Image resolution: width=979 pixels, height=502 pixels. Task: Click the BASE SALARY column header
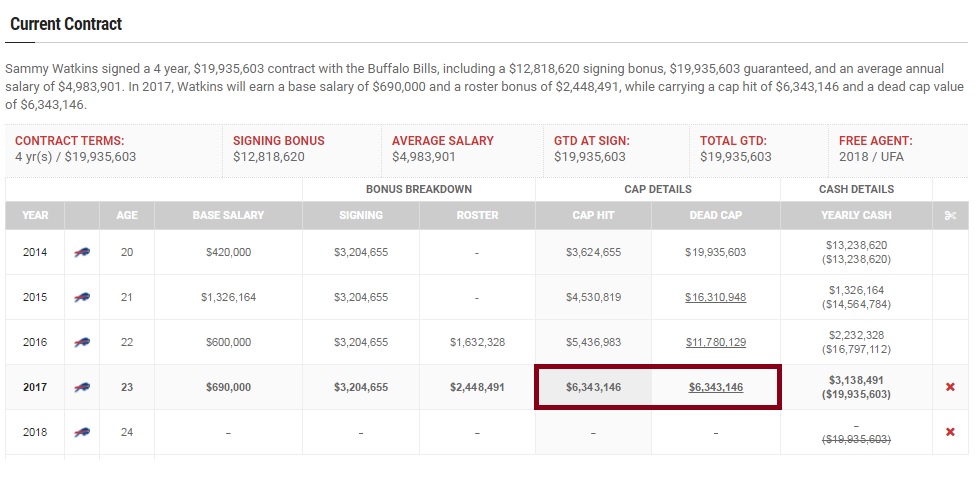229,215
